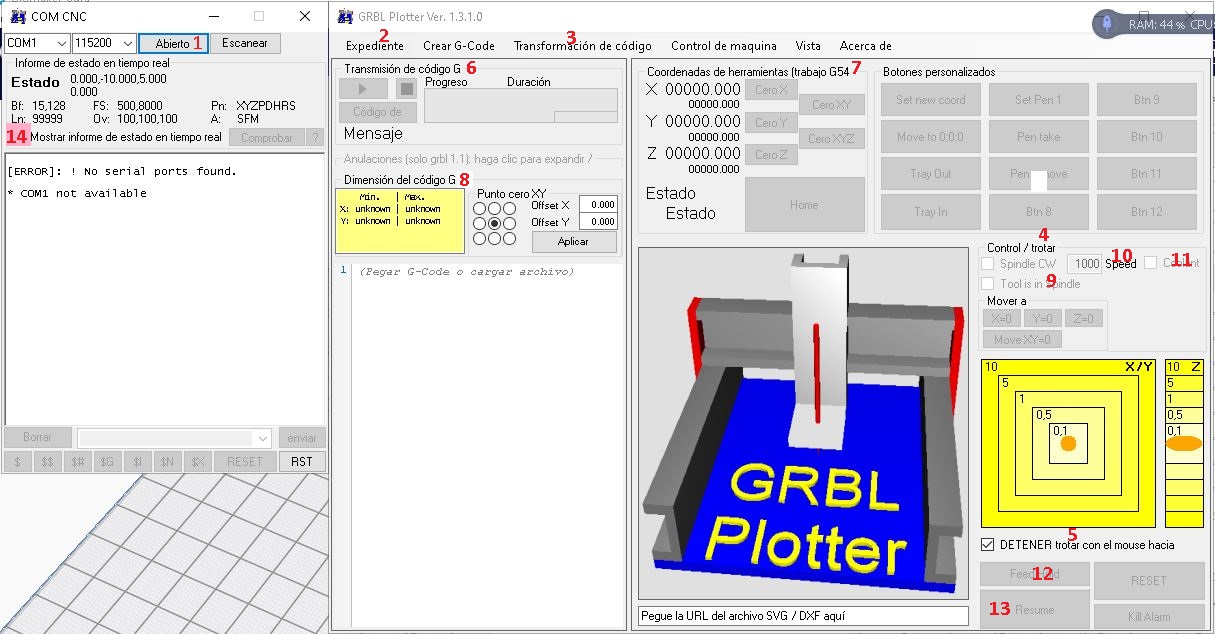
Task: Expand the Anulaciones overrides section
Action: pyautogui.click(x=468, y=159)
